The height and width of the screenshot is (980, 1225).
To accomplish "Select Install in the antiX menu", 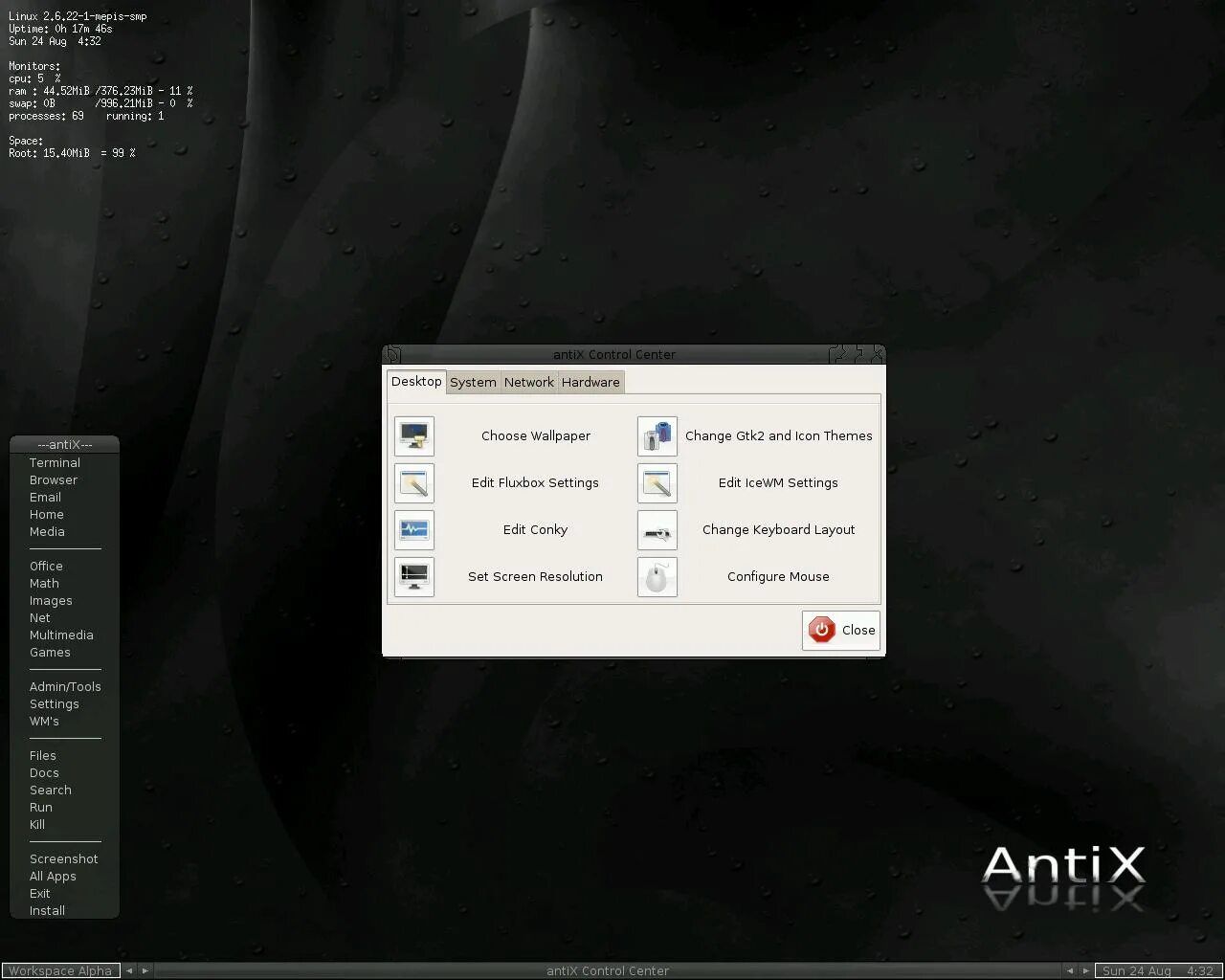I will pos(47,911).
